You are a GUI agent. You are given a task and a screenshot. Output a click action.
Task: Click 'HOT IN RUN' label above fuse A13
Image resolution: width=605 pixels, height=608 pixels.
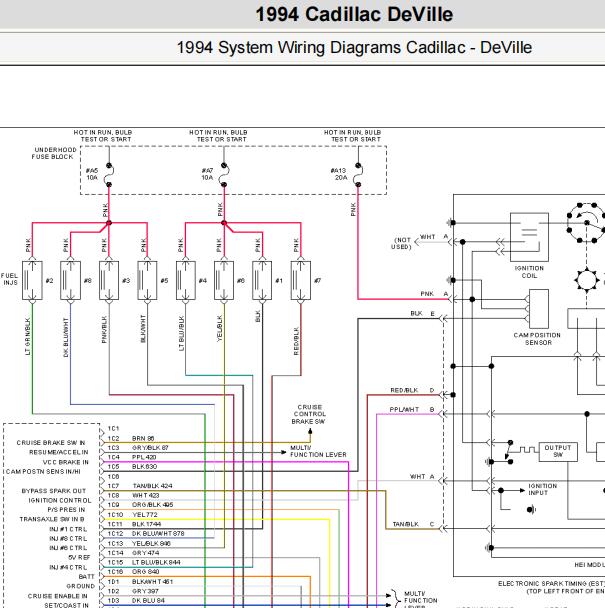click(x=353, y=136)
